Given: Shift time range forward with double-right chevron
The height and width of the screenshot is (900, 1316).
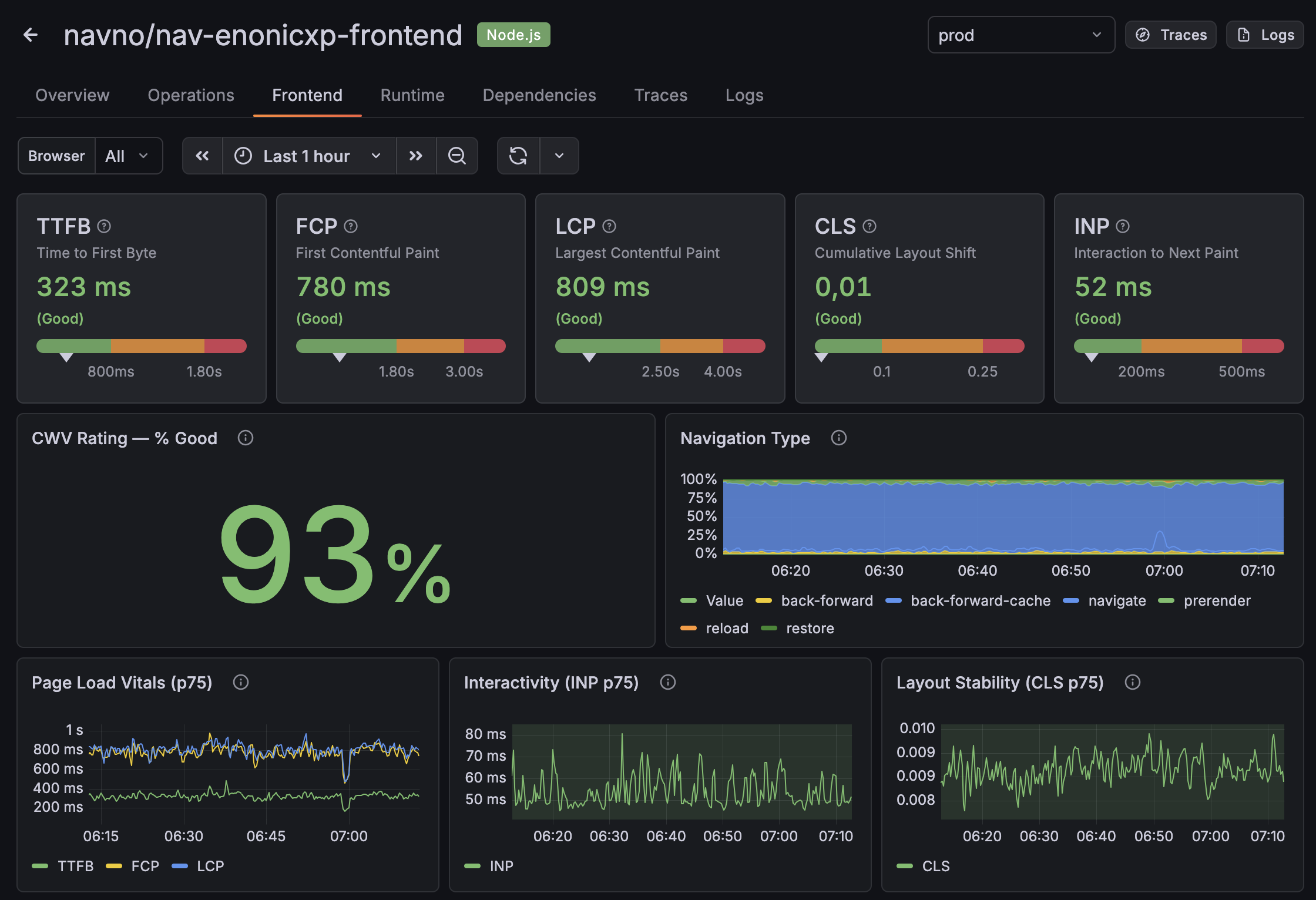Looking at the screenshot, I should tap(417, 156).
